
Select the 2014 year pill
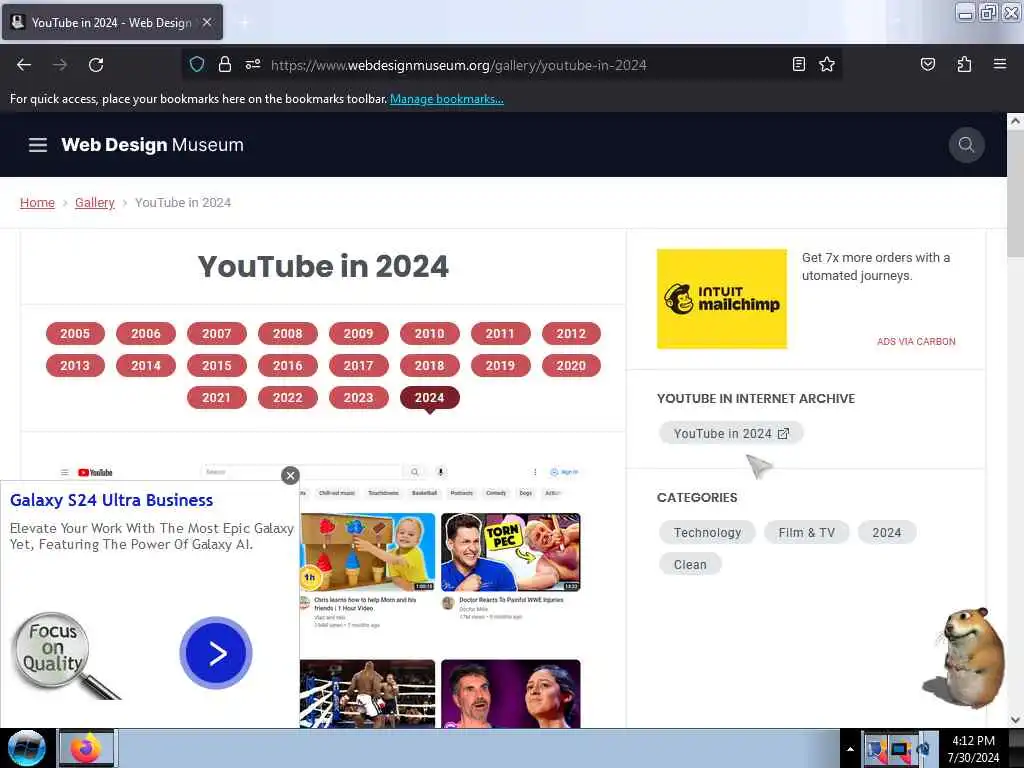point(146,366)
